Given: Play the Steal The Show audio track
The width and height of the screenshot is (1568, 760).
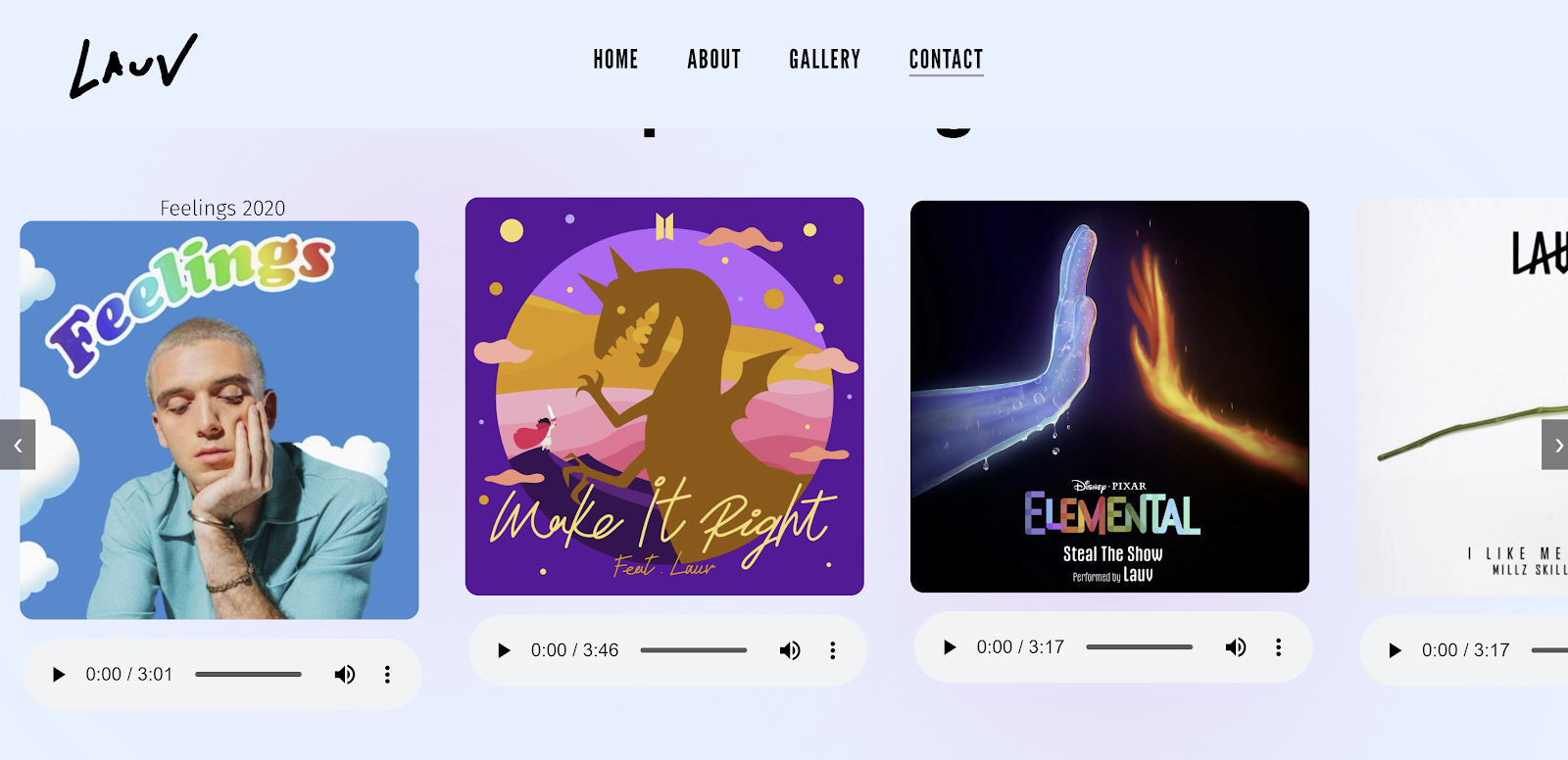Looking at the screenshot, I should (950, 647).
